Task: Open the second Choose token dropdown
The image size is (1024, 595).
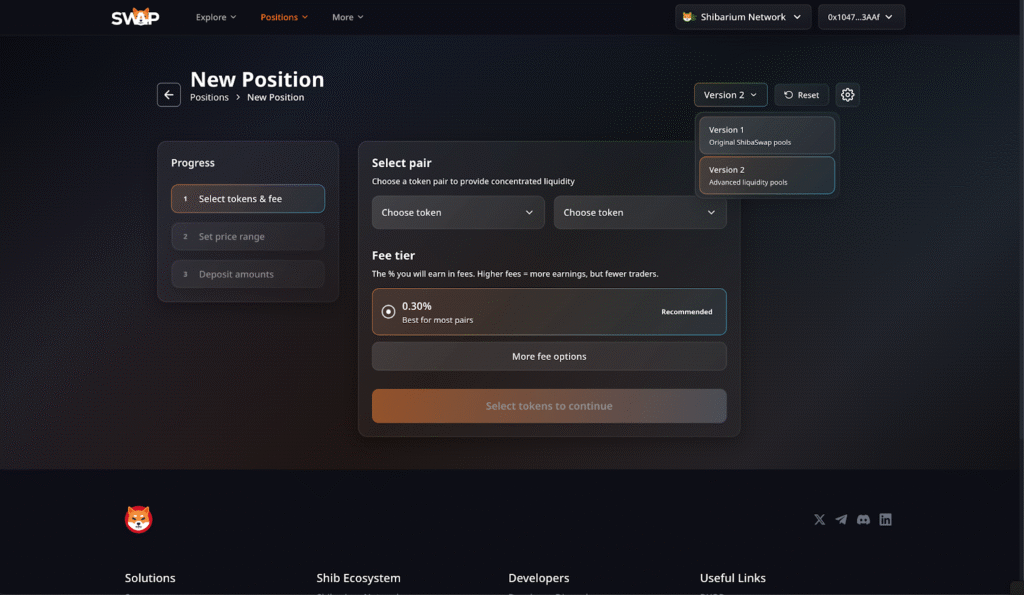Action: point(640,212)
